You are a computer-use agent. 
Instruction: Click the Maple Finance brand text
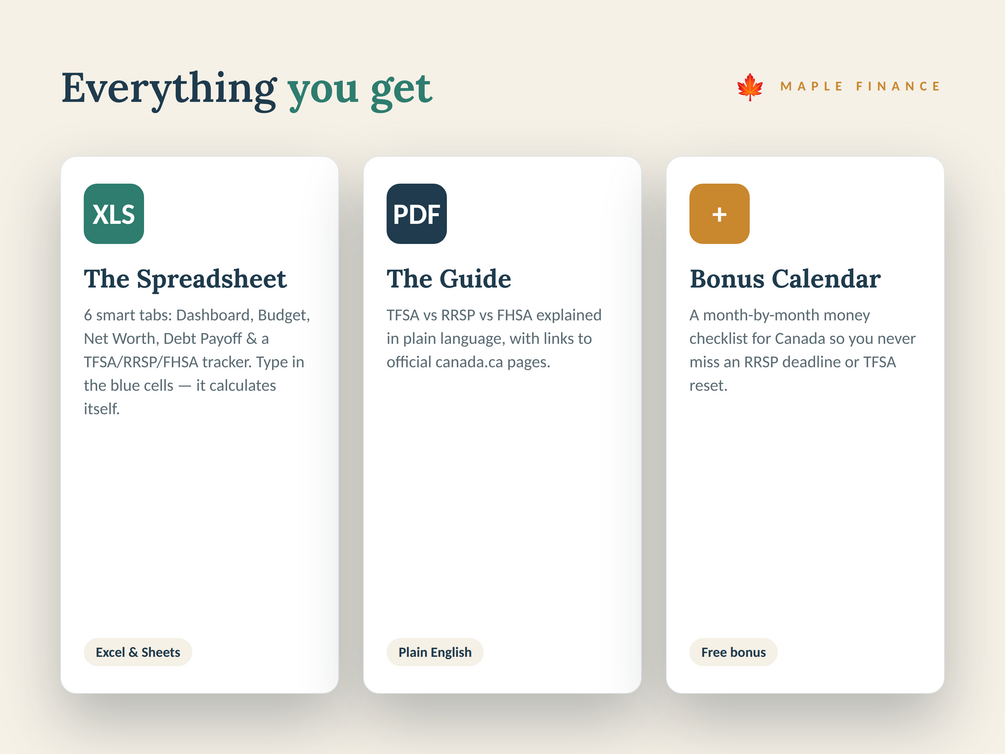tap(860, 87)
